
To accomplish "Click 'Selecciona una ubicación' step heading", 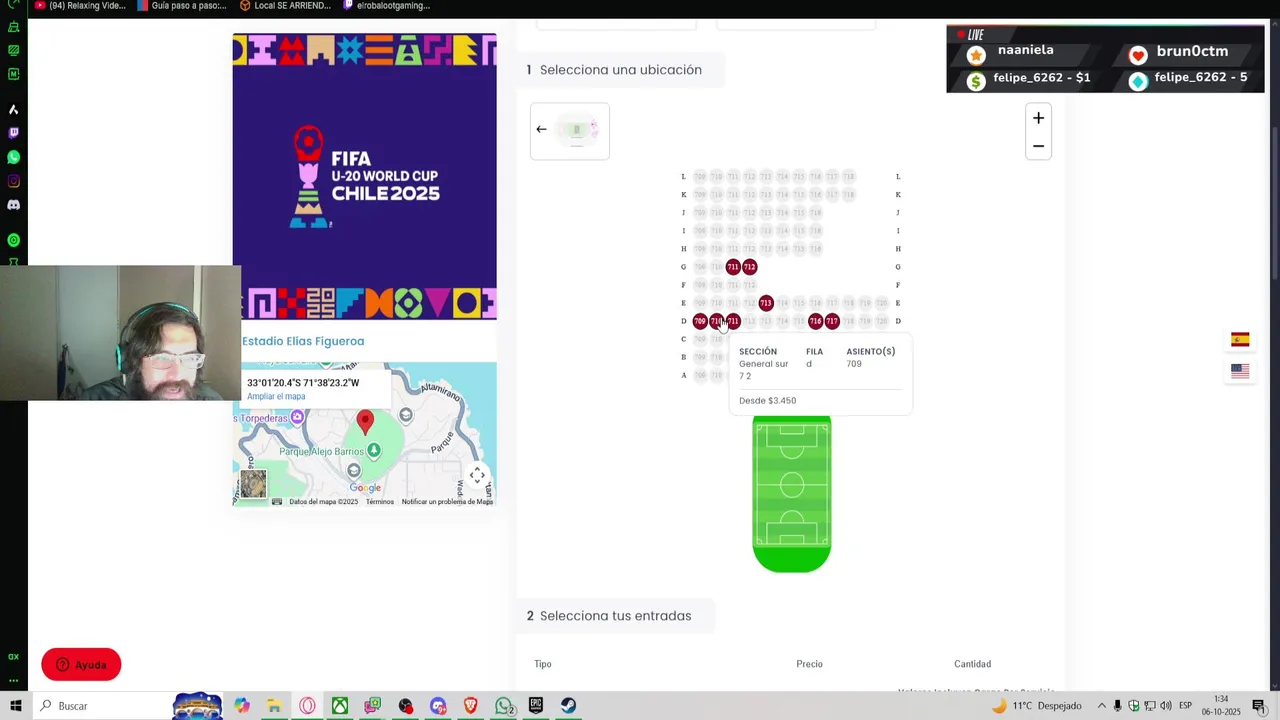I will tap(621, 70).
